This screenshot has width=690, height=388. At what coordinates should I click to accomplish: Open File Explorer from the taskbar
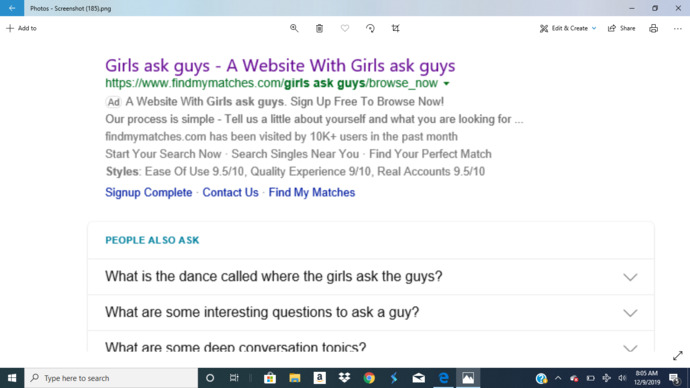tap(295, 378)
